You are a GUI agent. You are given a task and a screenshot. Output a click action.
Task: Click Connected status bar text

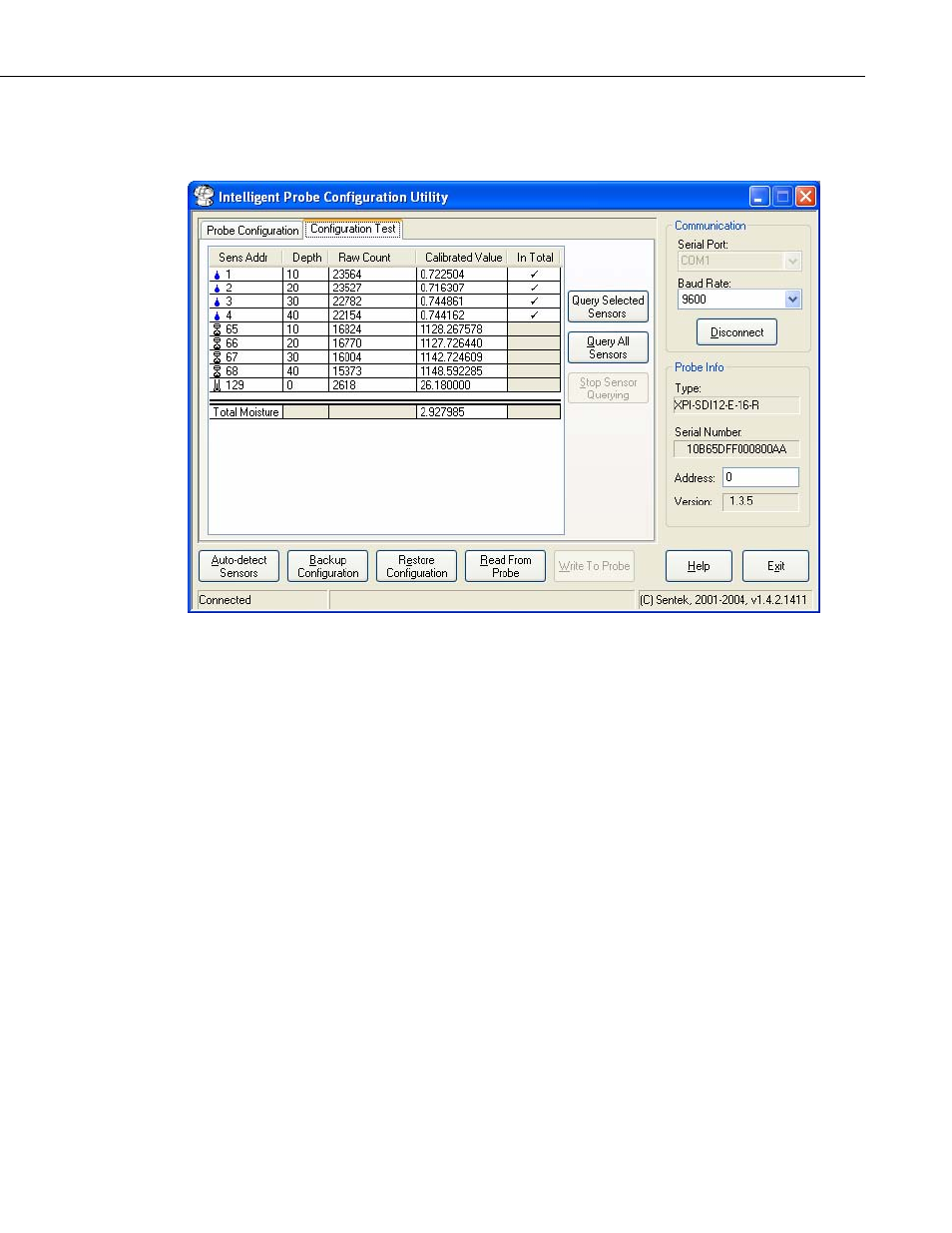[x=226, y=600]
